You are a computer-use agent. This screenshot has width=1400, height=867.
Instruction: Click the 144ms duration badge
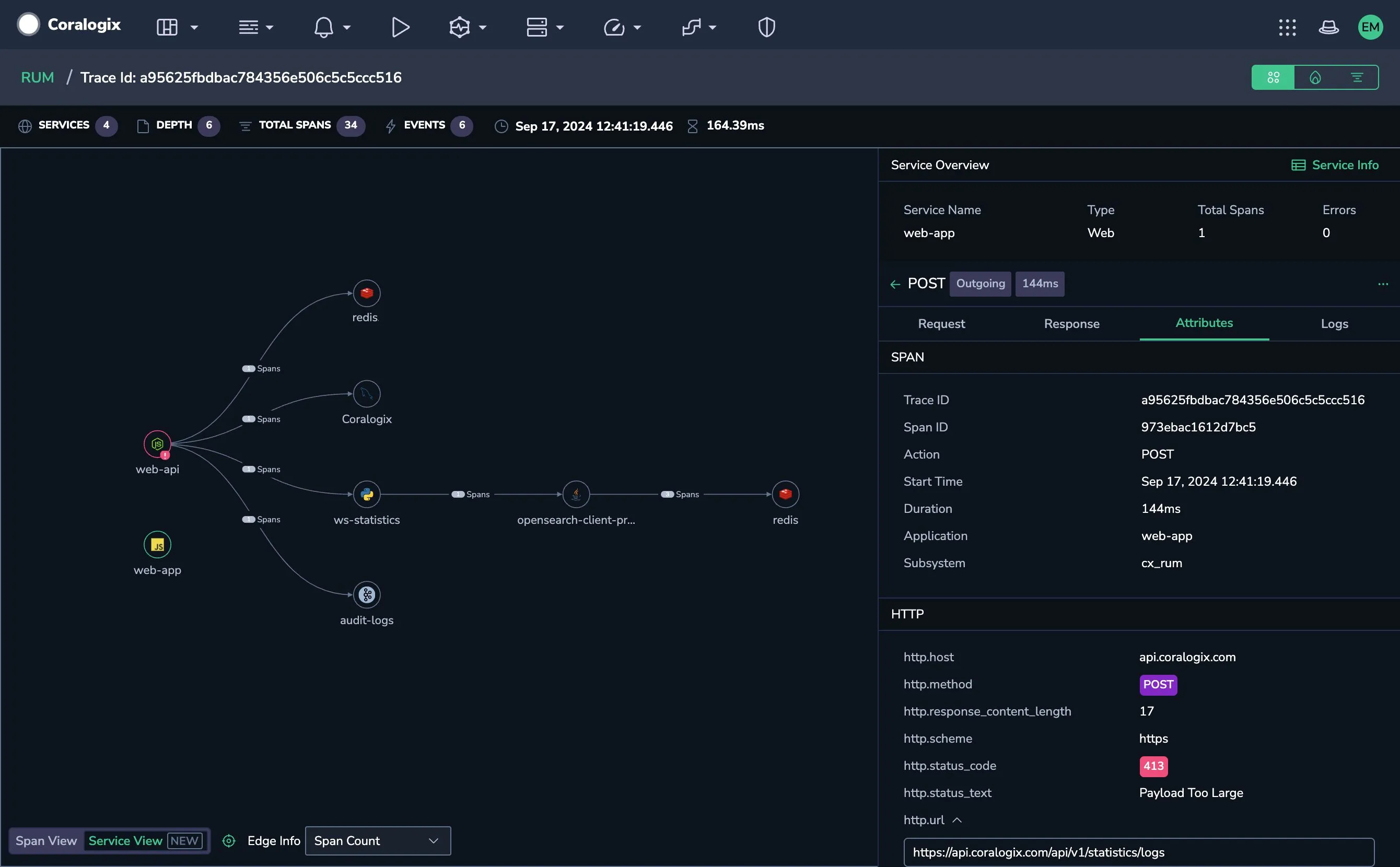pyautogui.click(x=1040, y=284)
